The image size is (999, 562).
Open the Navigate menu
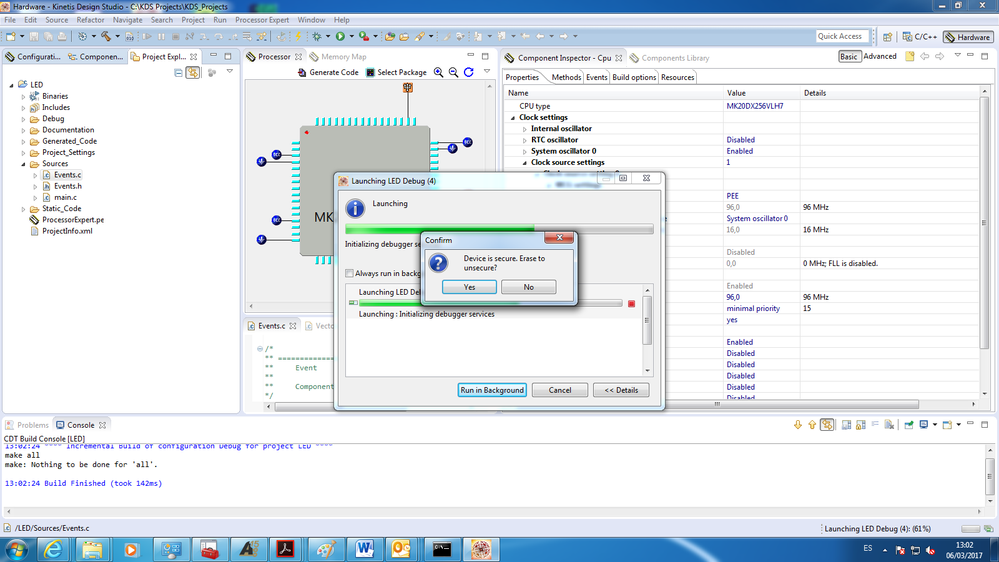[127, 20]
